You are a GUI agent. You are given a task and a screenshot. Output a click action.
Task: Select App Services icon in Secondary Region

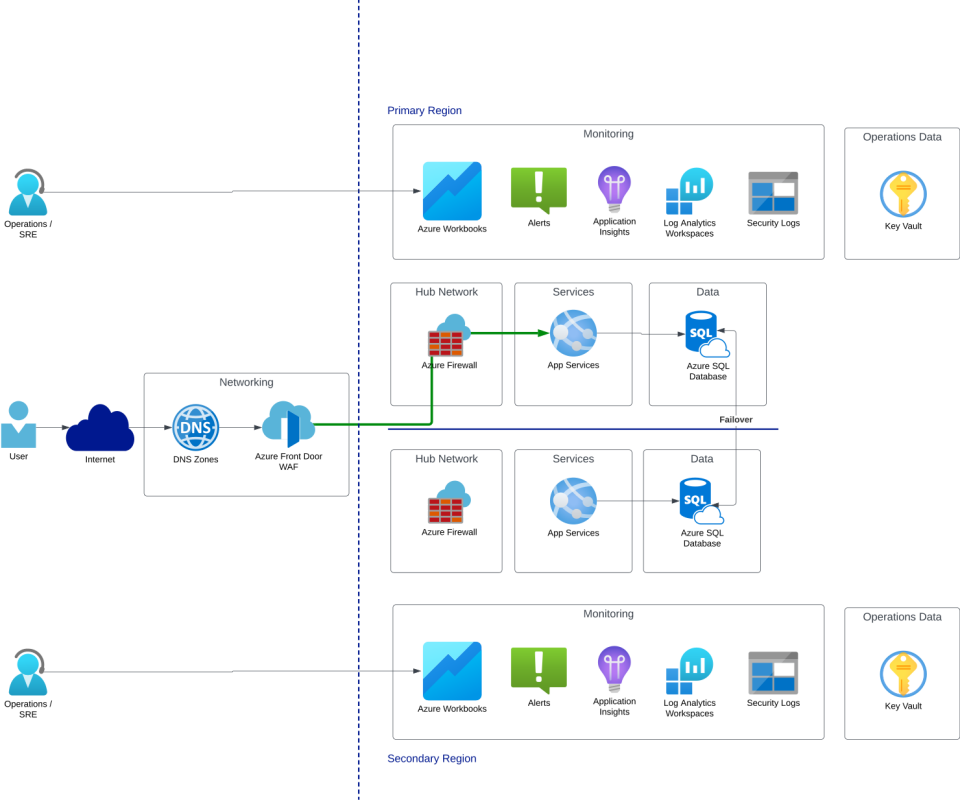[x=573, y=501]
